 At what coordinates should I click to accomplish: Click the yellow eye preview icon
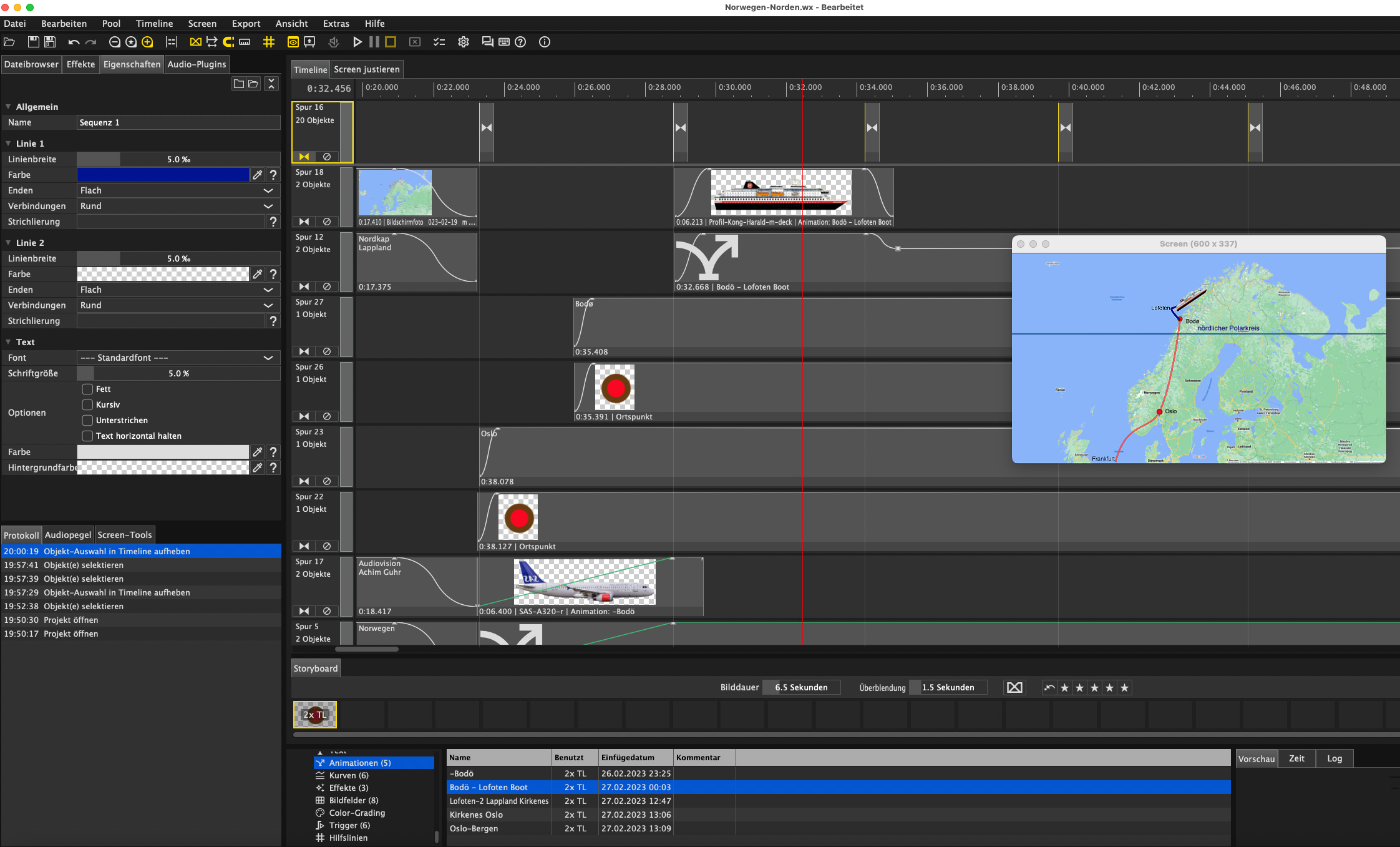[x=293, y=42]
